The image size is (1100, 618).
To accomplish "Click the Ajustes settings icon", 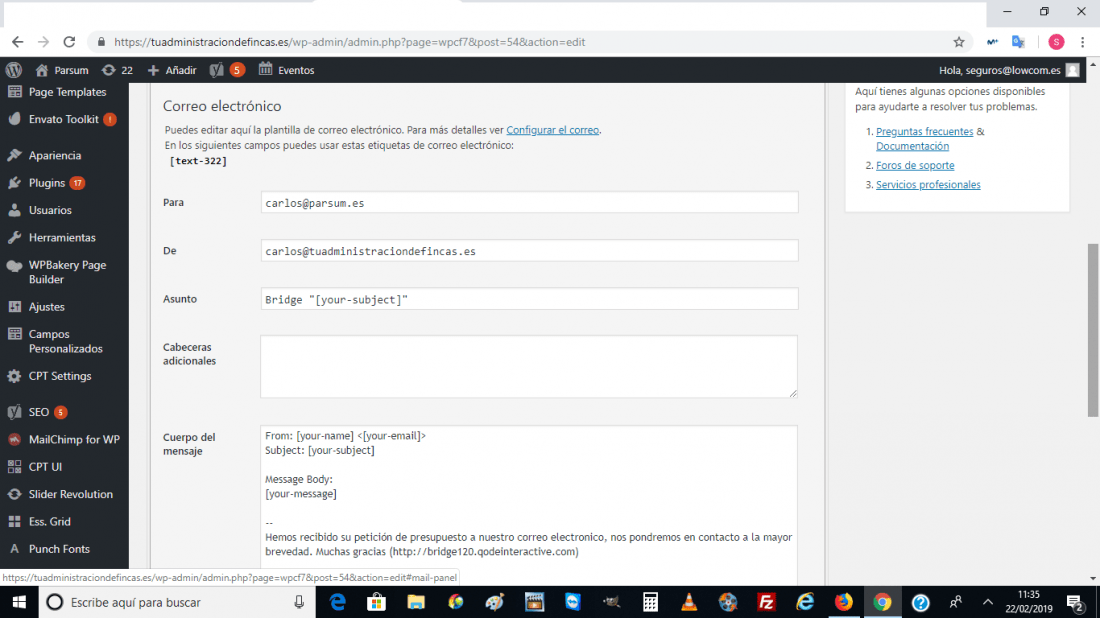I will coord(14,307).
